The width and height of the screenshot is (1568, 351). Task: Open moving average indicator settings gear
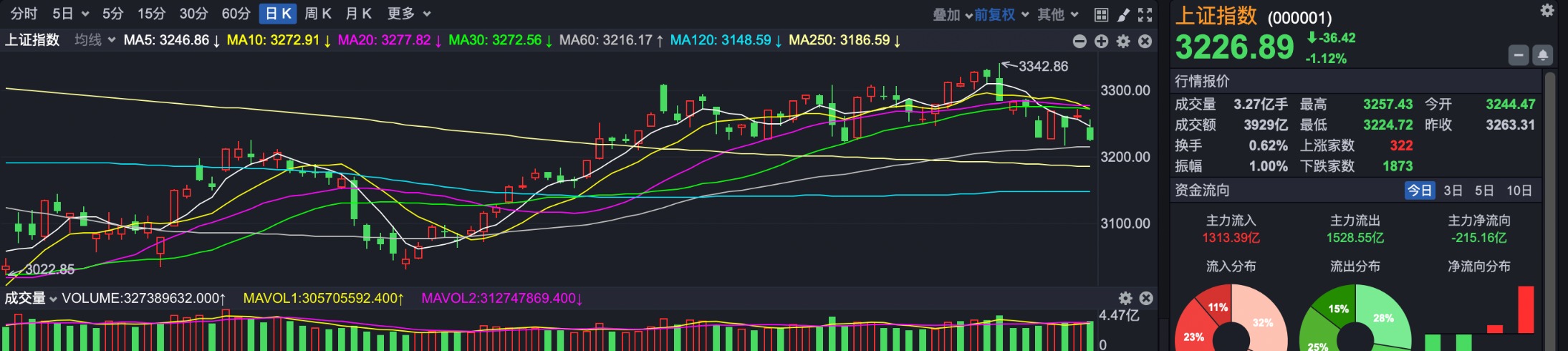pyautogui.click(x=1123, y=42)
